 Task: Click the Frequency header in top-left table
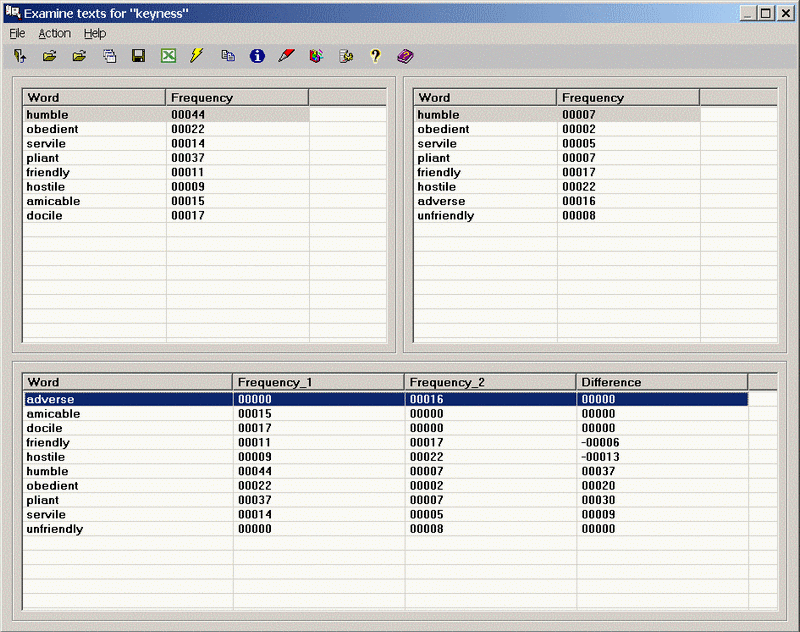[236, 97]
